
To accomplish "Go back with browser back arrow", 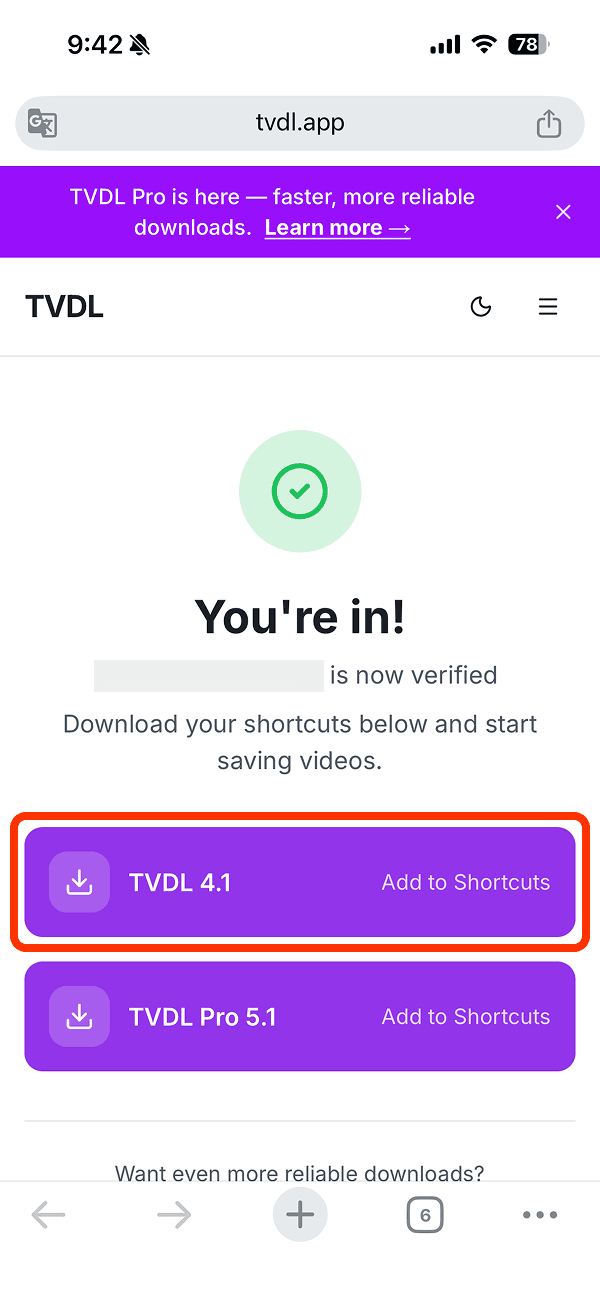I will click(x=48, y=1215).
